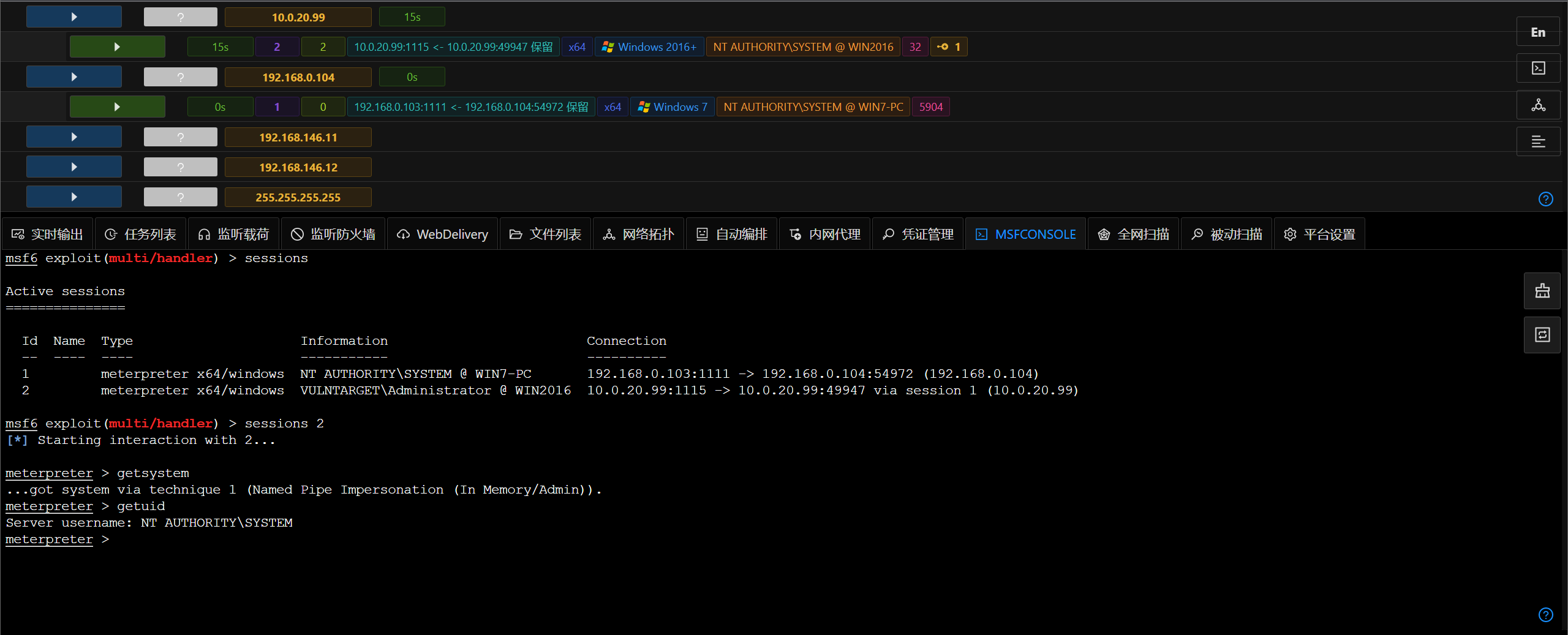Click the WIN7-PC session connection info tag
The height and width of the screenshot is (635, 1568).
coord(471,107)
